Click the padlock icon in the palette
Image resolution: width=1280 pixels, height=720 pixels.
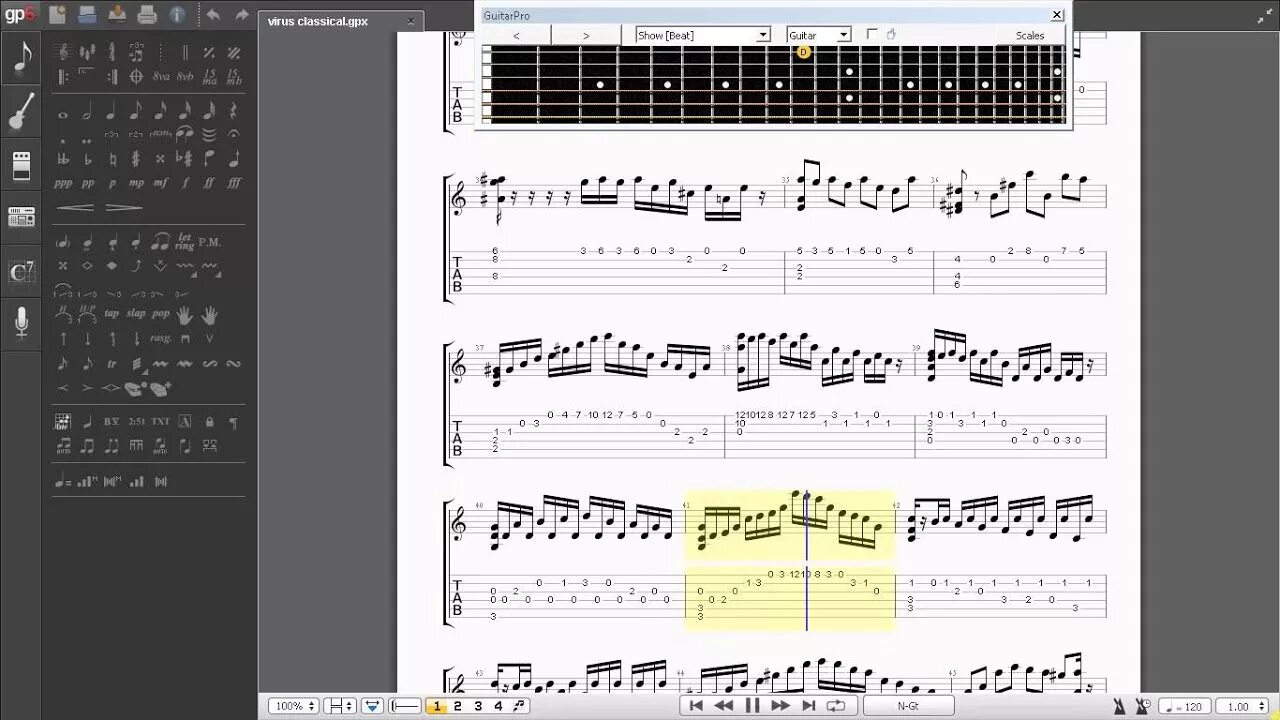(x=210, y=421)
